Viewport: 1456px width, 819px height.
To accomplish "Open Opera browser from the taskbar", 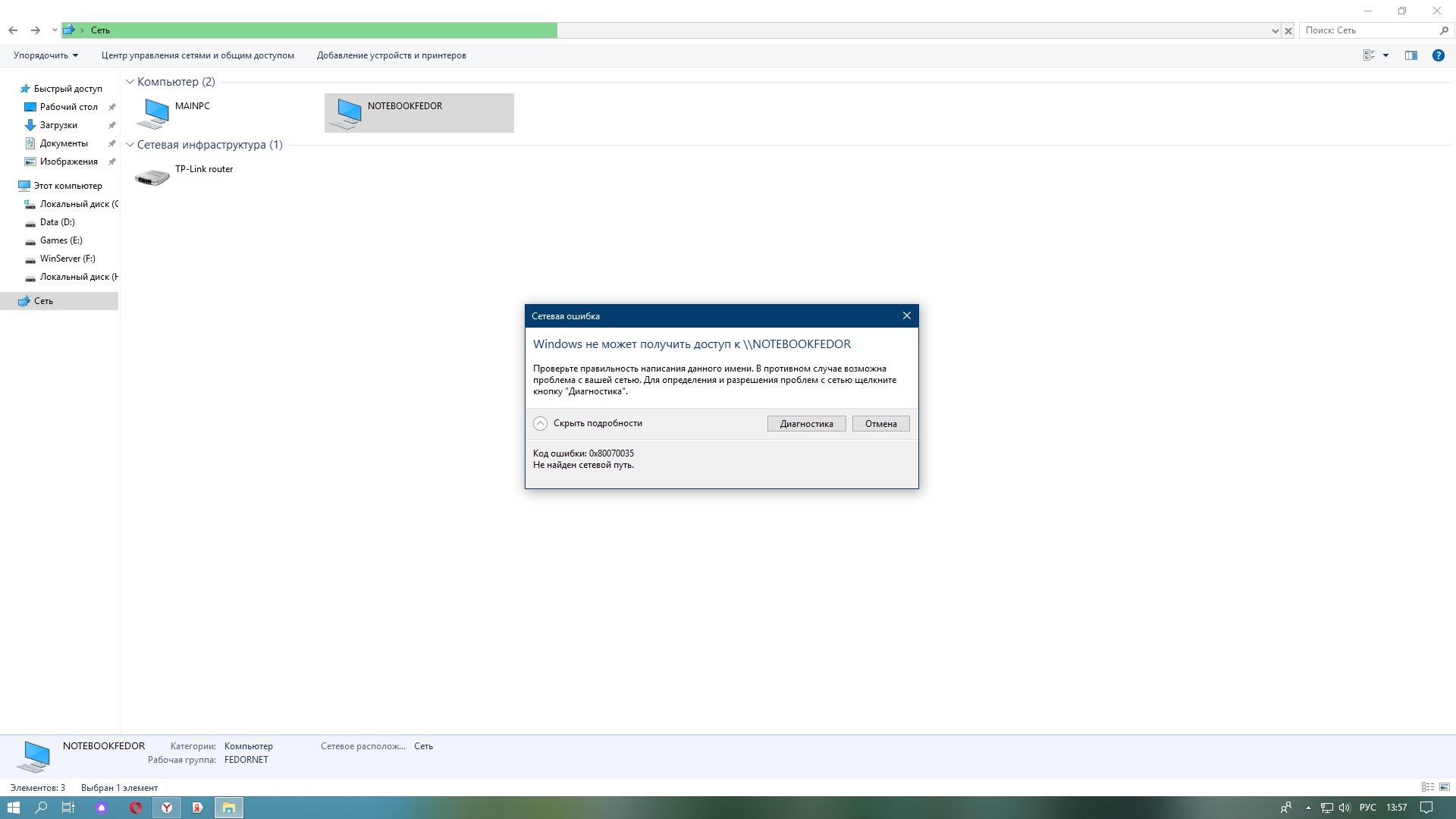I will tap(136, 808).
